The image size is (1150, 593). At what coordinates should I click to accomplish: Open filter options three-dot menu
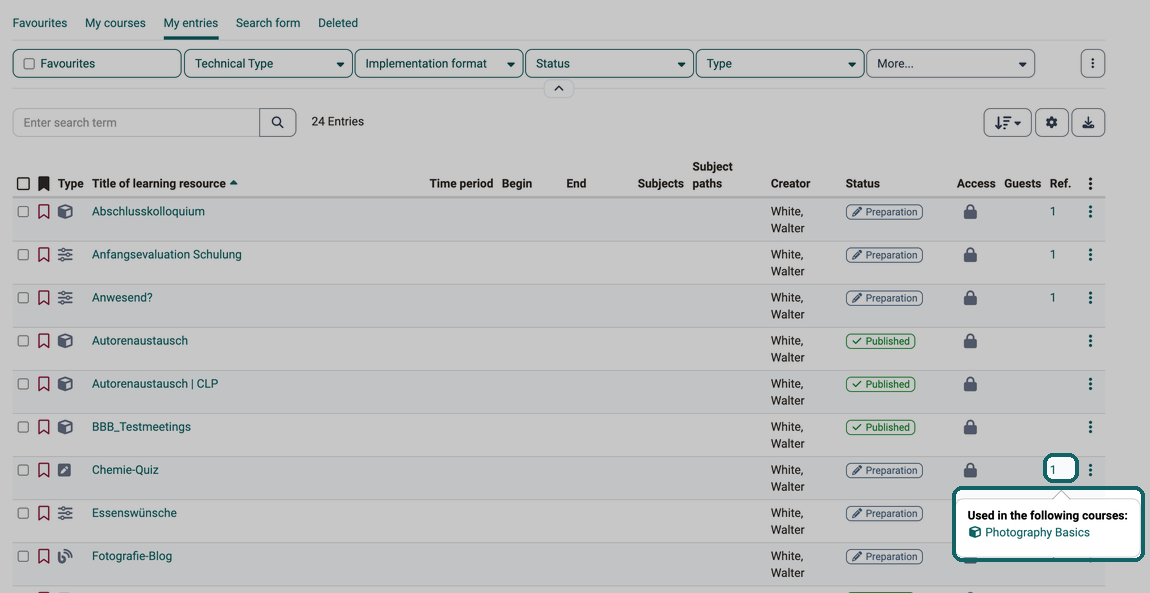(1093, 64)
